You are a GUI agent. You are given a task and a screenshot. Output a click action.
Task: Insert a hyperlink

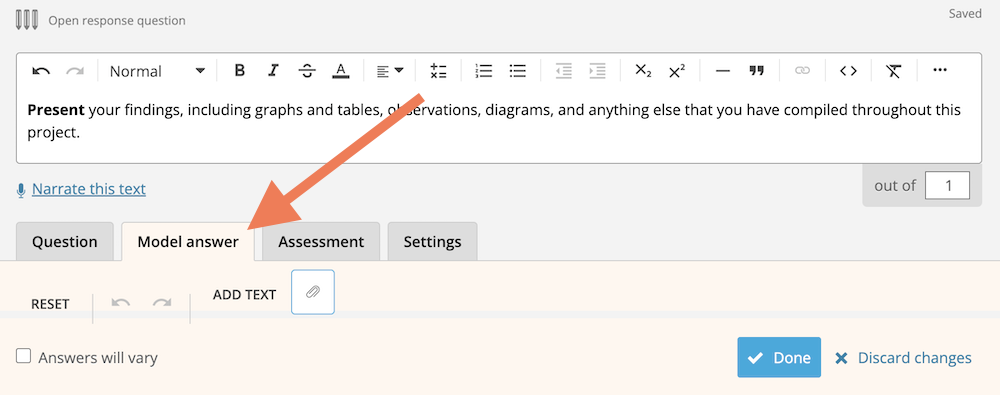(x=802, y=71)
